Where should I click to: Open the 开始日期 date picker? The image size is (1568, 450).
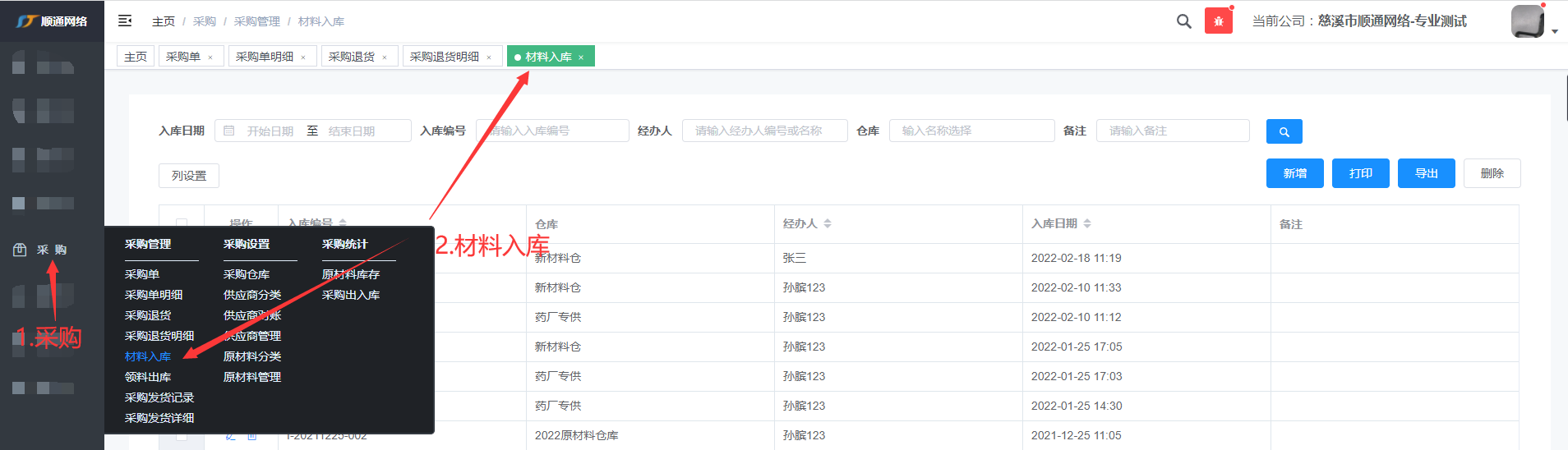point(270,131)
